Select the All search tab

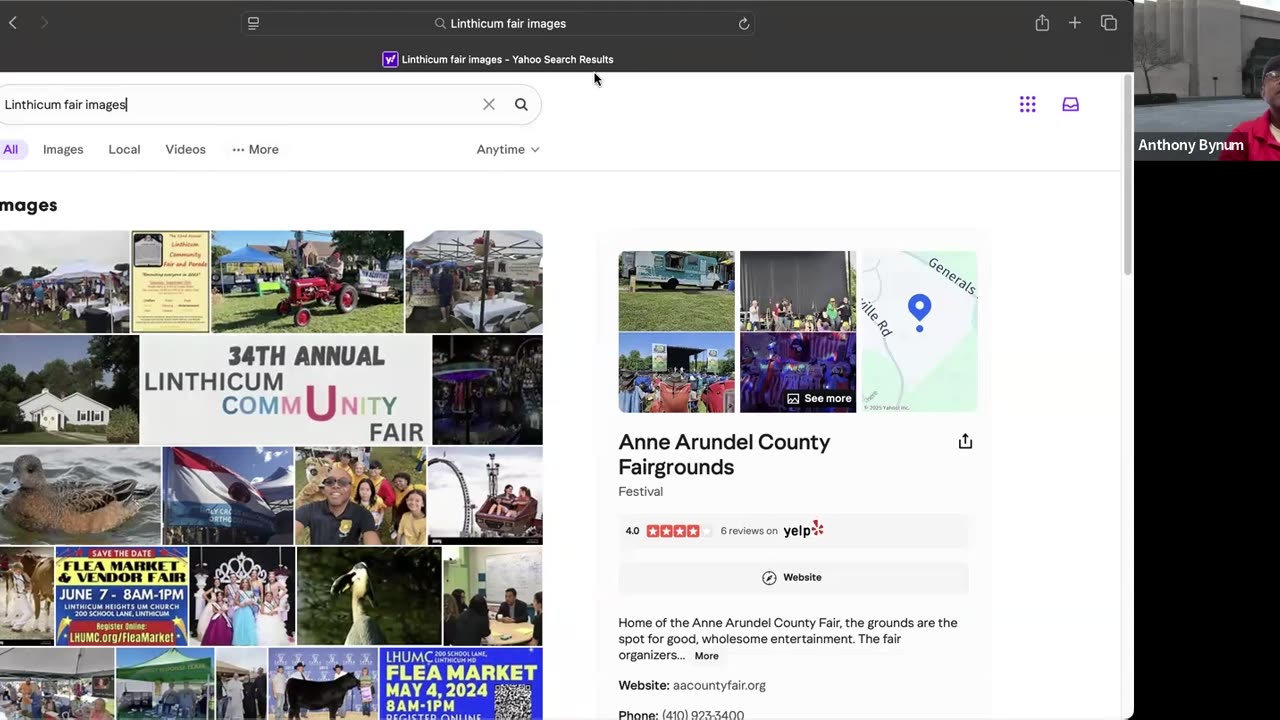point(10,149)
